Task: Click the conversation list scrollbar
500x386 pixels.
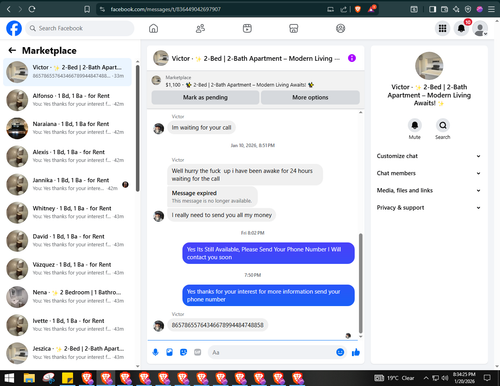Action: 138,128
